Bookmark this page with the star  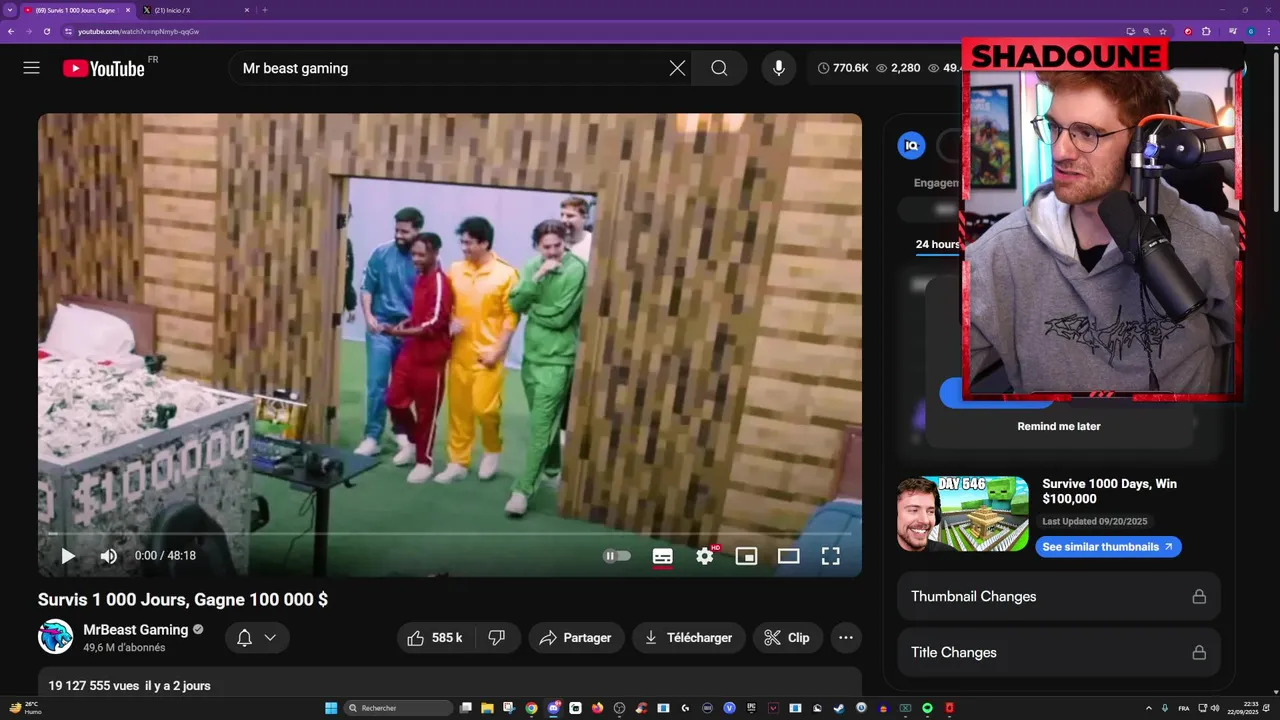tap(1163, 31)
